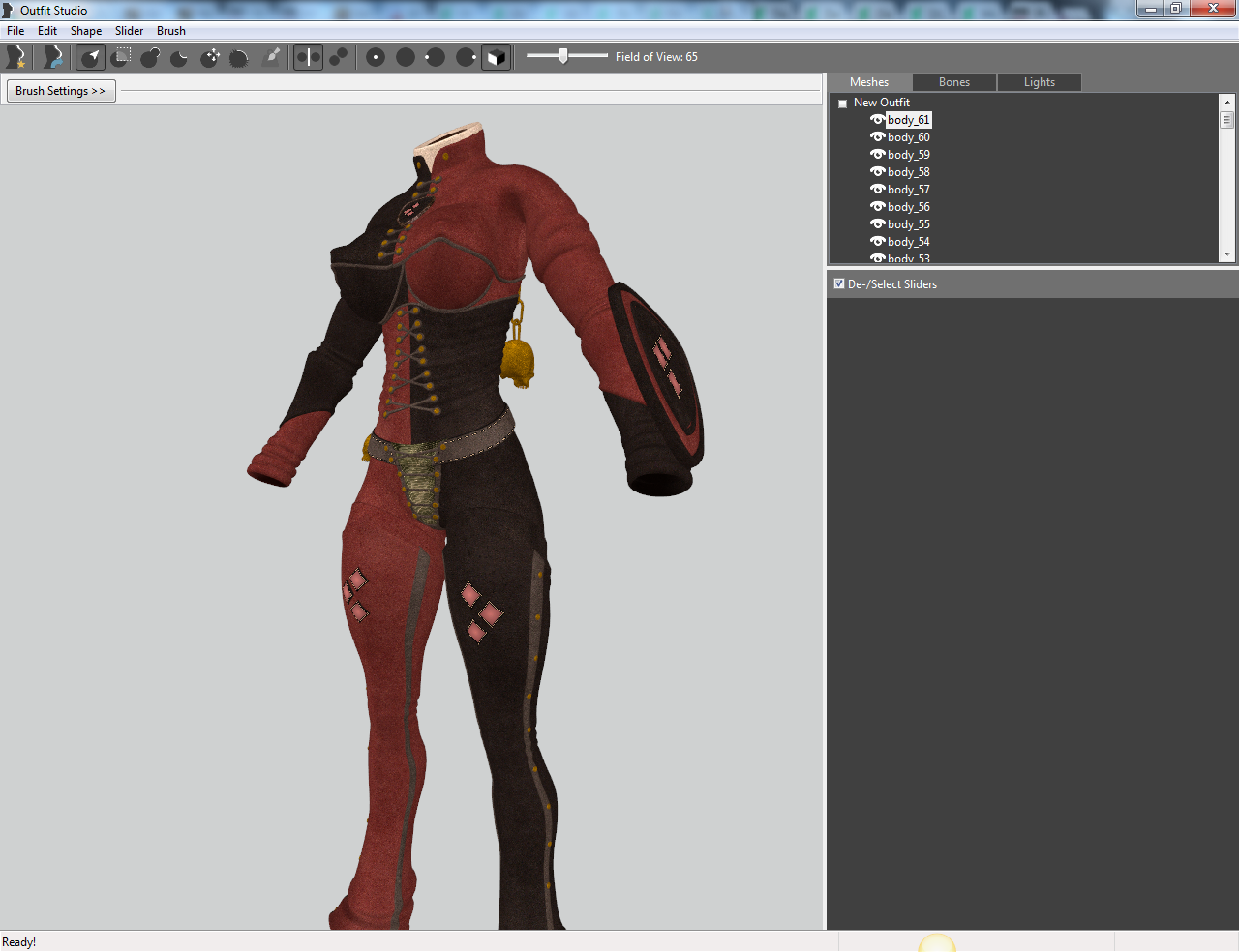Hide the body_60 mesh via eye icon
This screenshot has width=1239, height=952.
[x=877, y=137]
